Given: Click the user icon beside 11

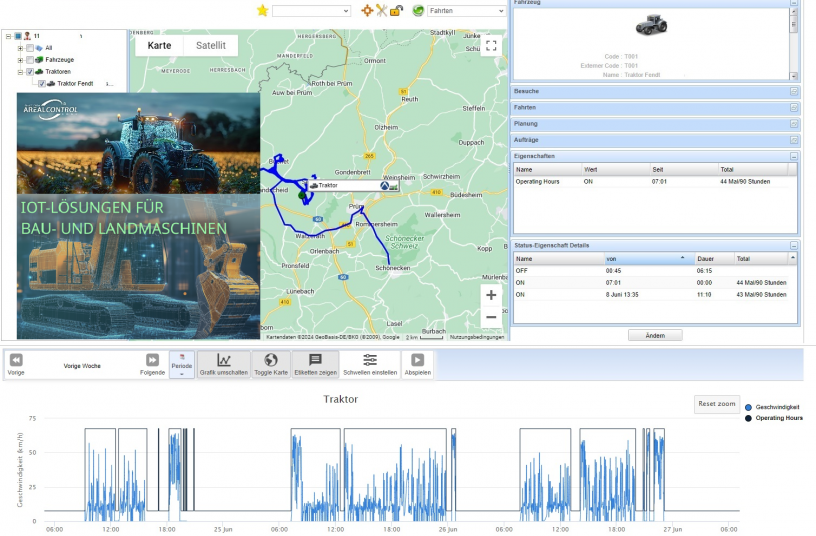Looking at the screenshot, I should click(x=27, y=36).
